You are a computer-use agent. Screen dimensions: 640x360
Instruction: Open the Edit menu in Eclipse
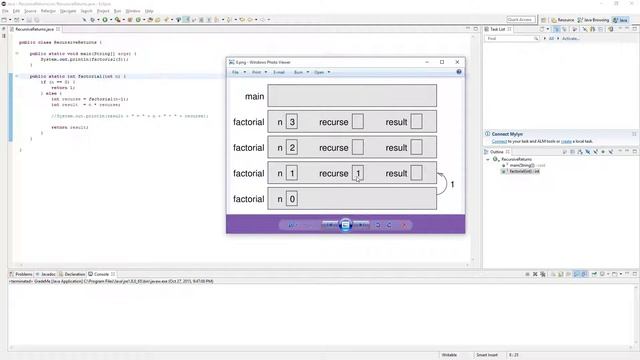pyautogui.click(x=16, y=11)
